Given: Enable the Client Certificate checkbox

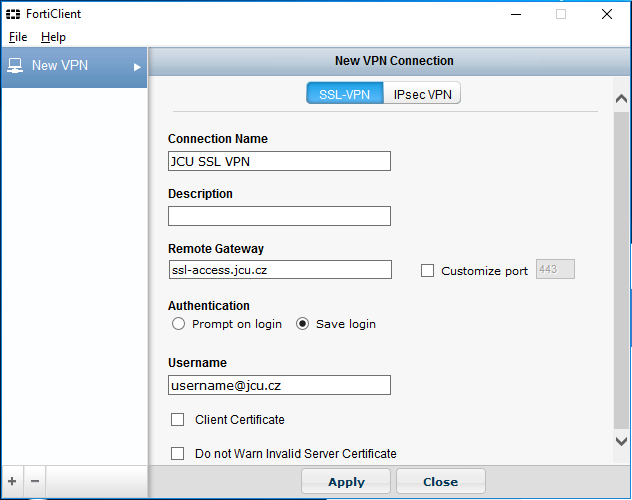Looking at the screenshot, I should point(177,419).
